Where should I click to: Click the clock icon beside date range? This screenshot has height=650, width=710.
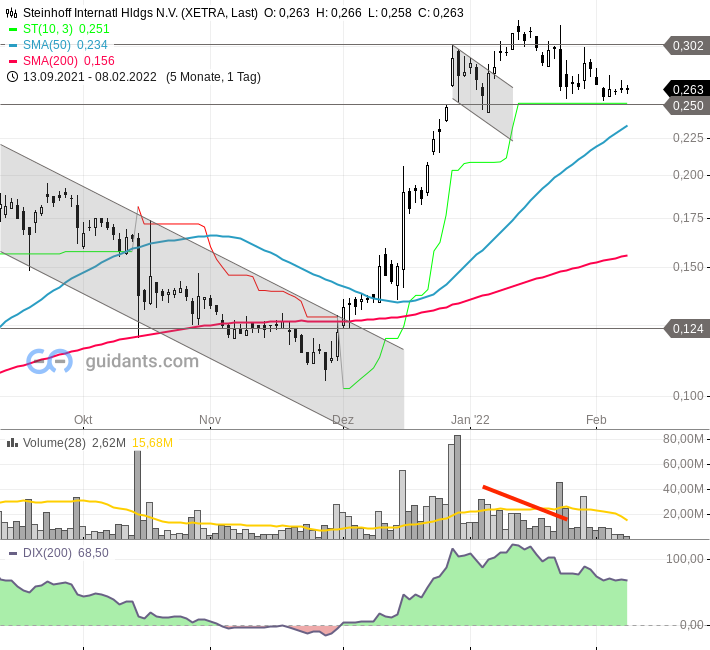tap(12, 77)
